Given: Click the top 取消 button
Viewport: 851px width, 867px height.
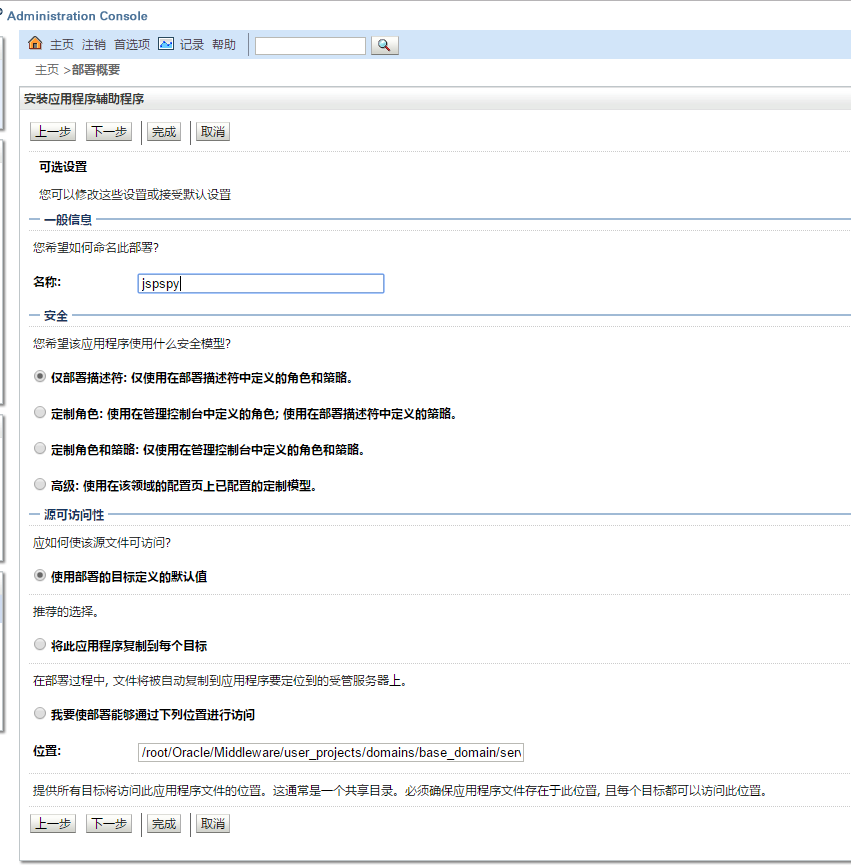Looking at the screenshot, I should [213, 132].
